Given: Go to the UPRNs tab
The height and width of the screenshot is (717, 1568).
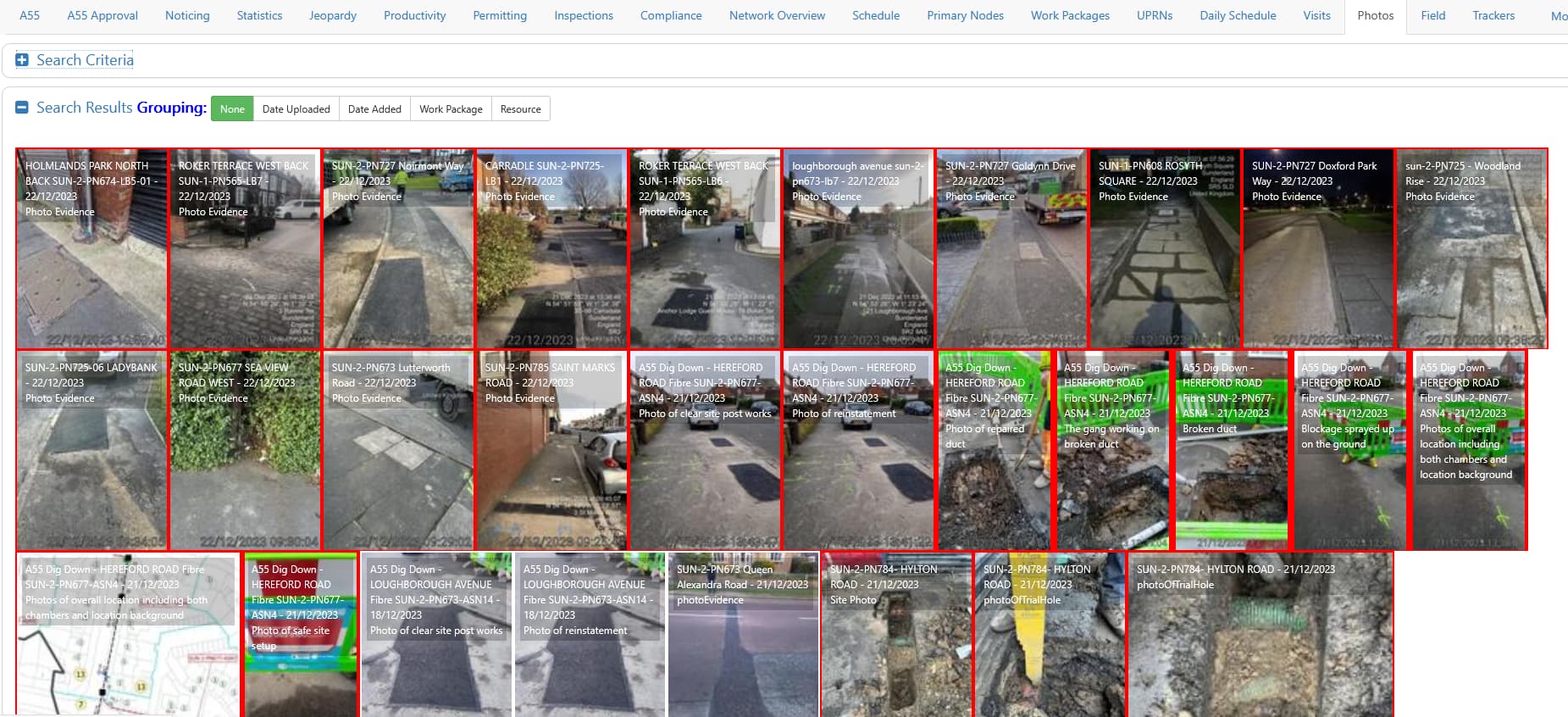Looking at the screenshot, I should coord(1155,15).
